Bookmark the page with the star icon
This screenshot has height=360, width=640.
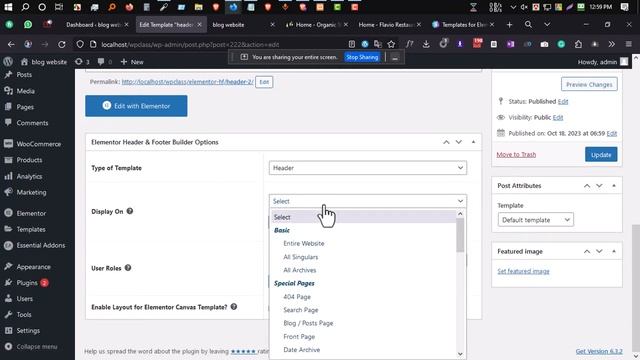tap(391, 44)
